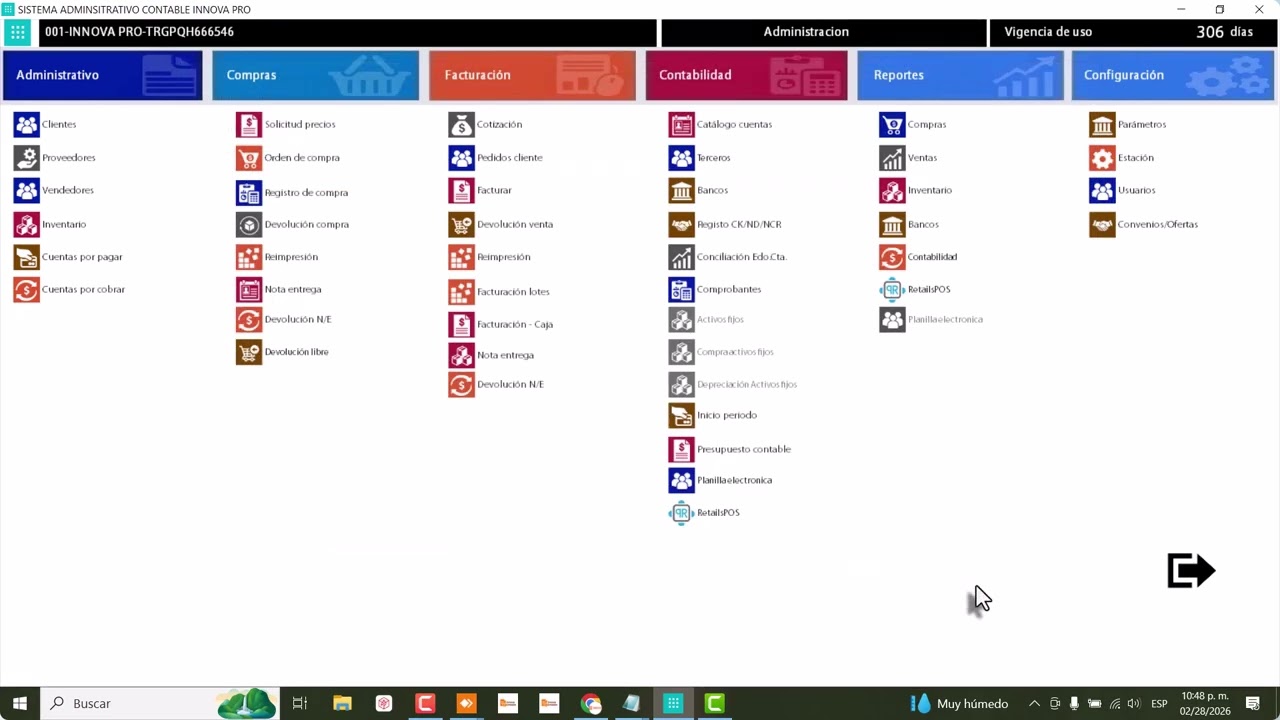Click the Vendedores icon
This screenshot has height=720, width=1280.
27,190
